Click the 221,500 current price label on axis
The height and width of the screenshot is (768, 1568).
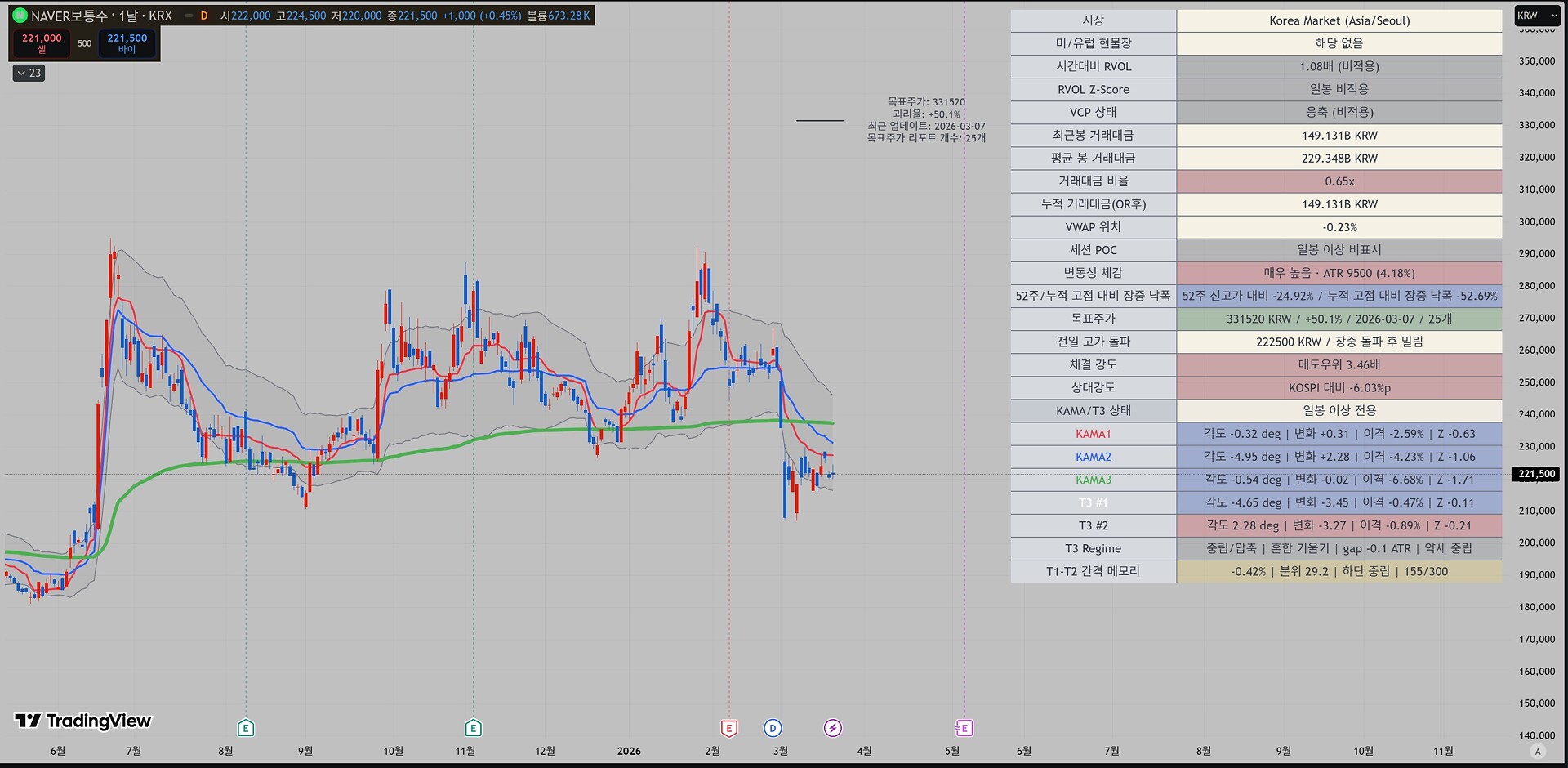[1536, 474]
